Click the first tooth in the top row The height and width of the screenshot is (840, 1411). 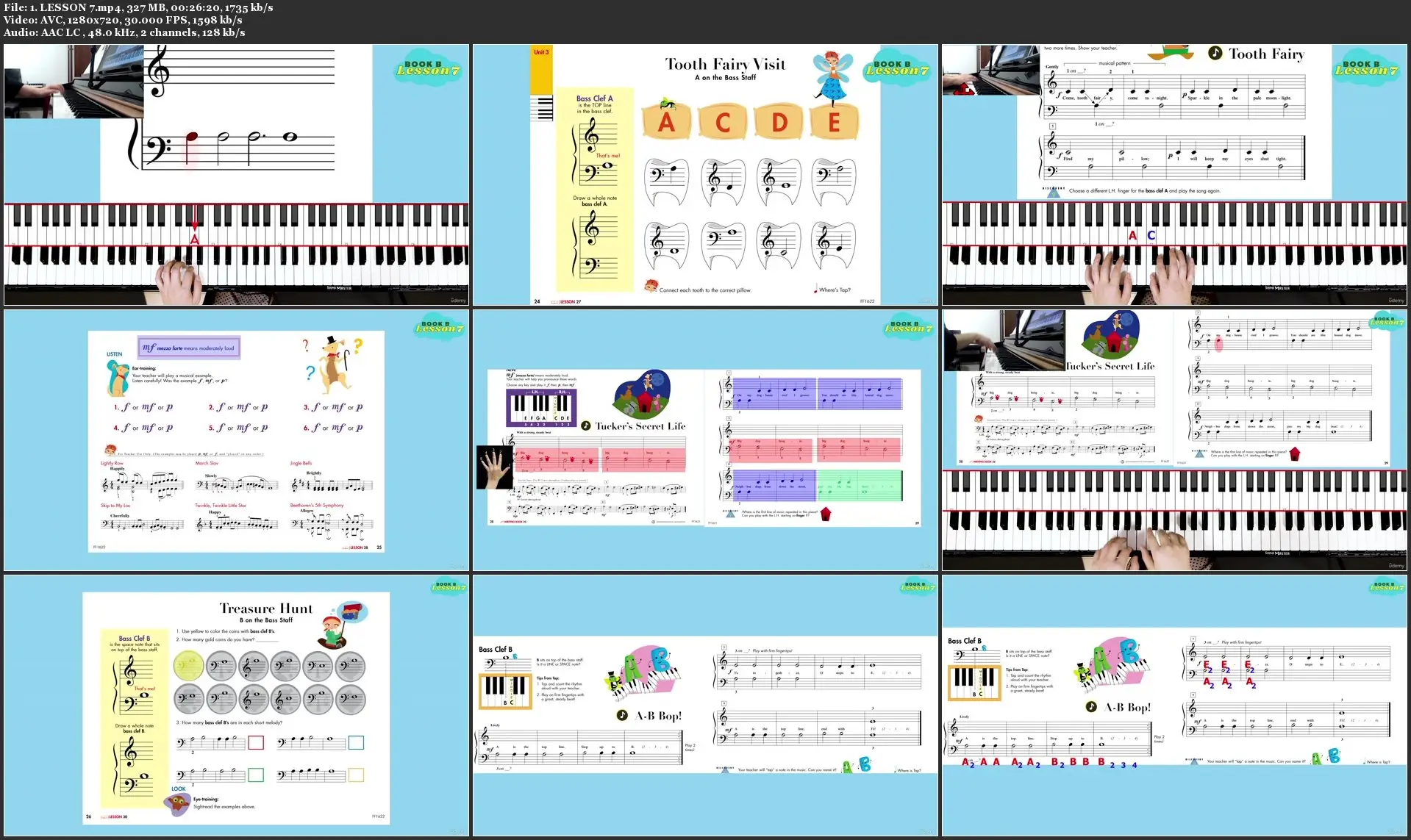(x=667, y=182)
